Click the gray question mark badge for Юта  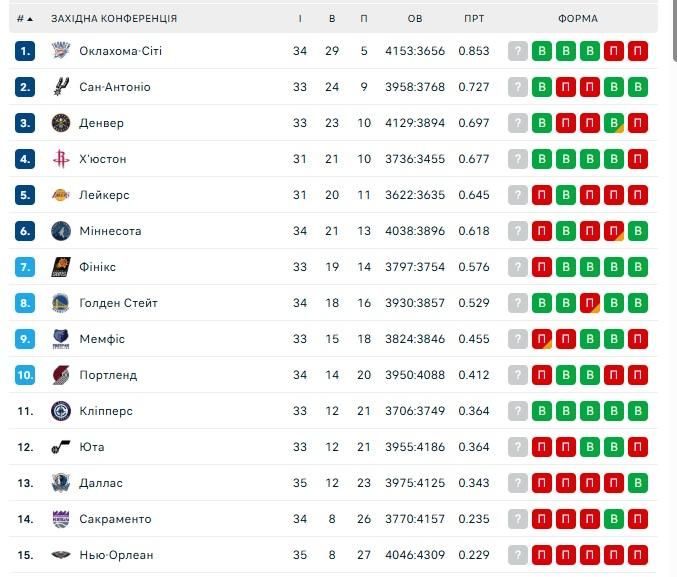coord(518,447)
